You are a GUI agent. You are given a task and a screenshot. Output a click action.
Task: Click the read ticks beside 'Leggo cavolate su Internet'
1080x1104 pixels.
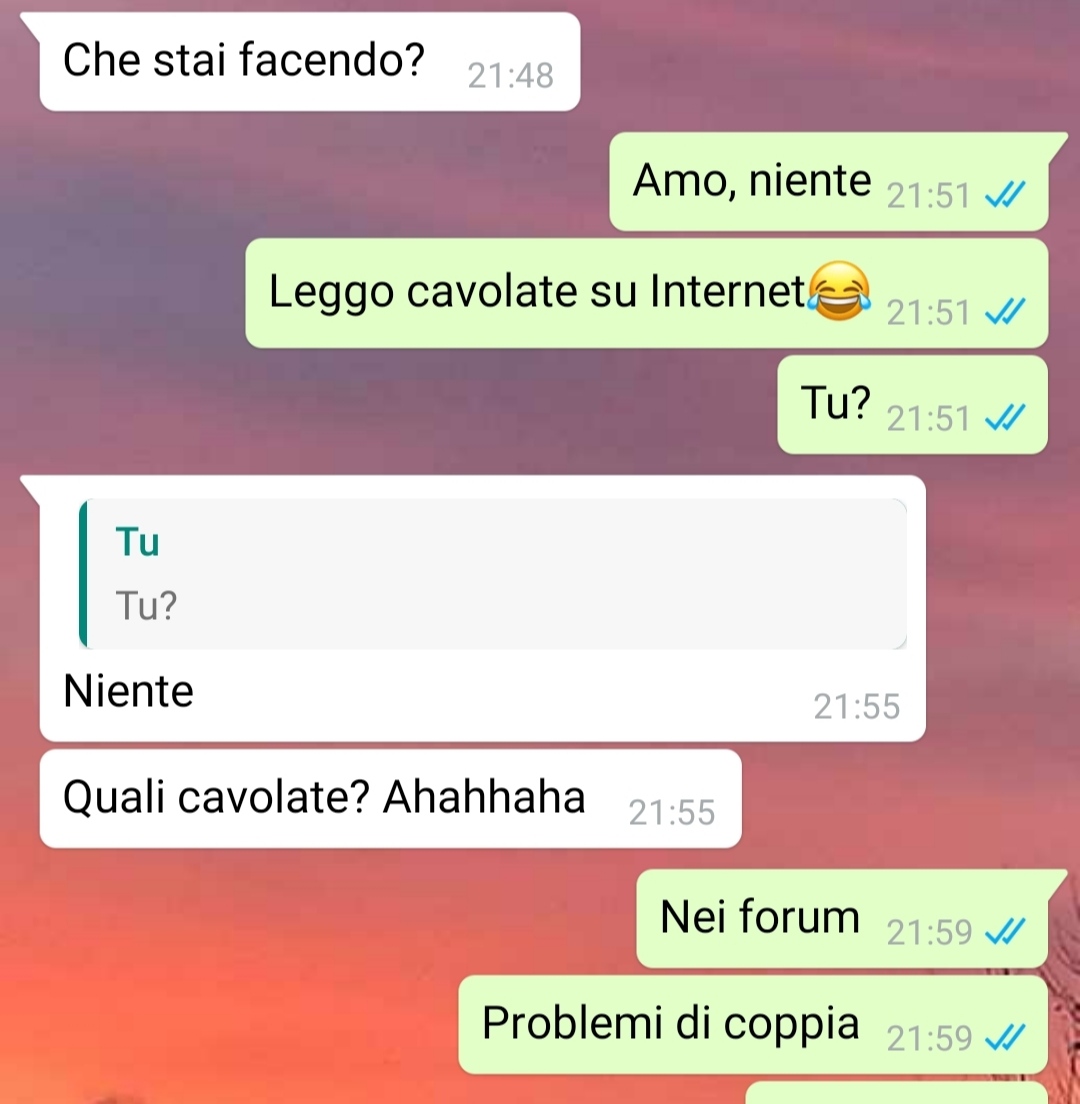point(1005,312)
